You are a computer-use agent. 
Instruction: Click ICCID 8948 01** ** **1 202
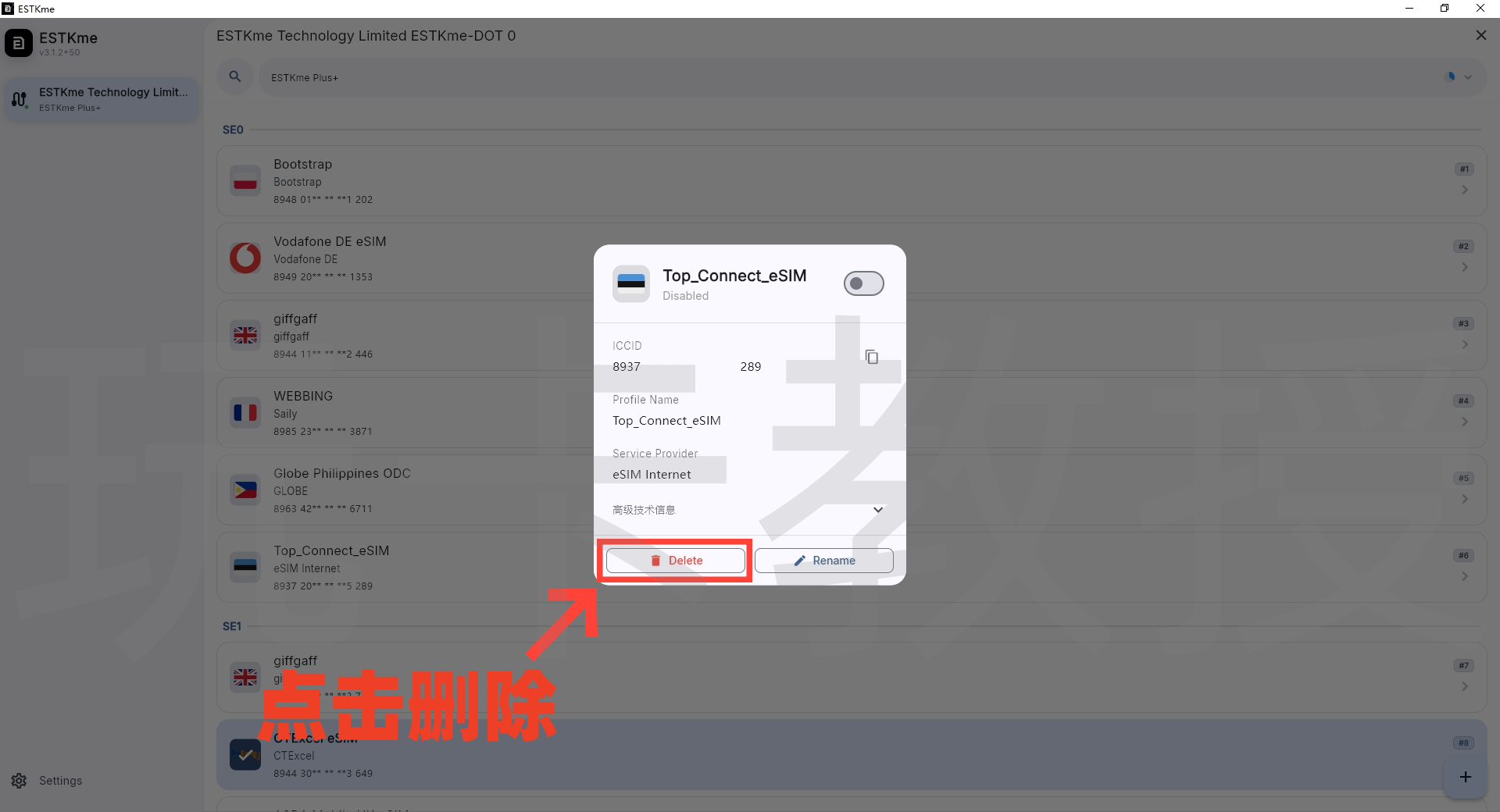tap(323, 200)
